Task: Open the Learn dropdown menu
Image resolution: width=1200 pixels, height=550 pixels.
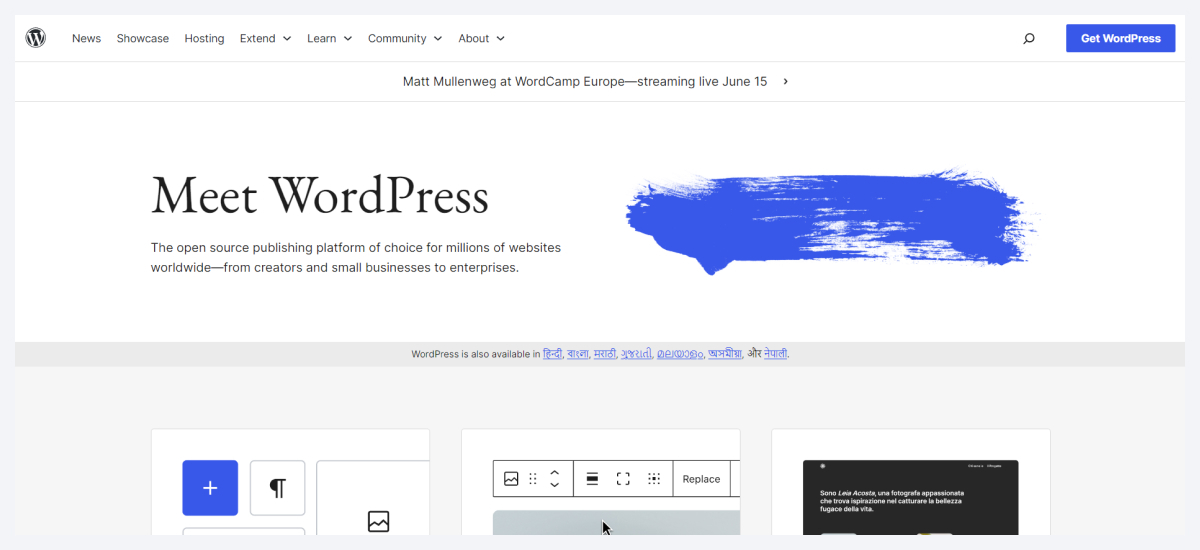Action: (x=329, y=38)
